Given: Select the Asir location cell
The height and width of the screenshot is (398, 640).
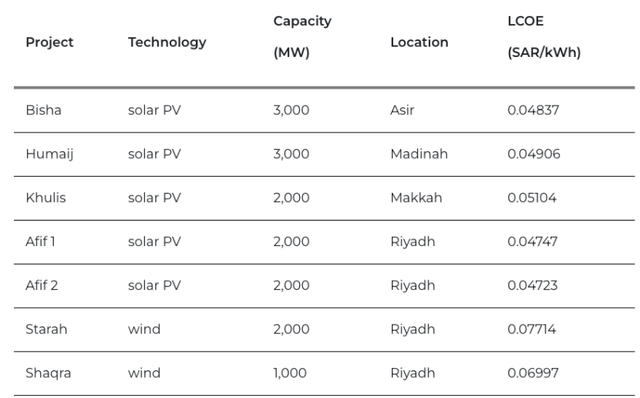Looking at the screenshot, I should coord(402,110).
